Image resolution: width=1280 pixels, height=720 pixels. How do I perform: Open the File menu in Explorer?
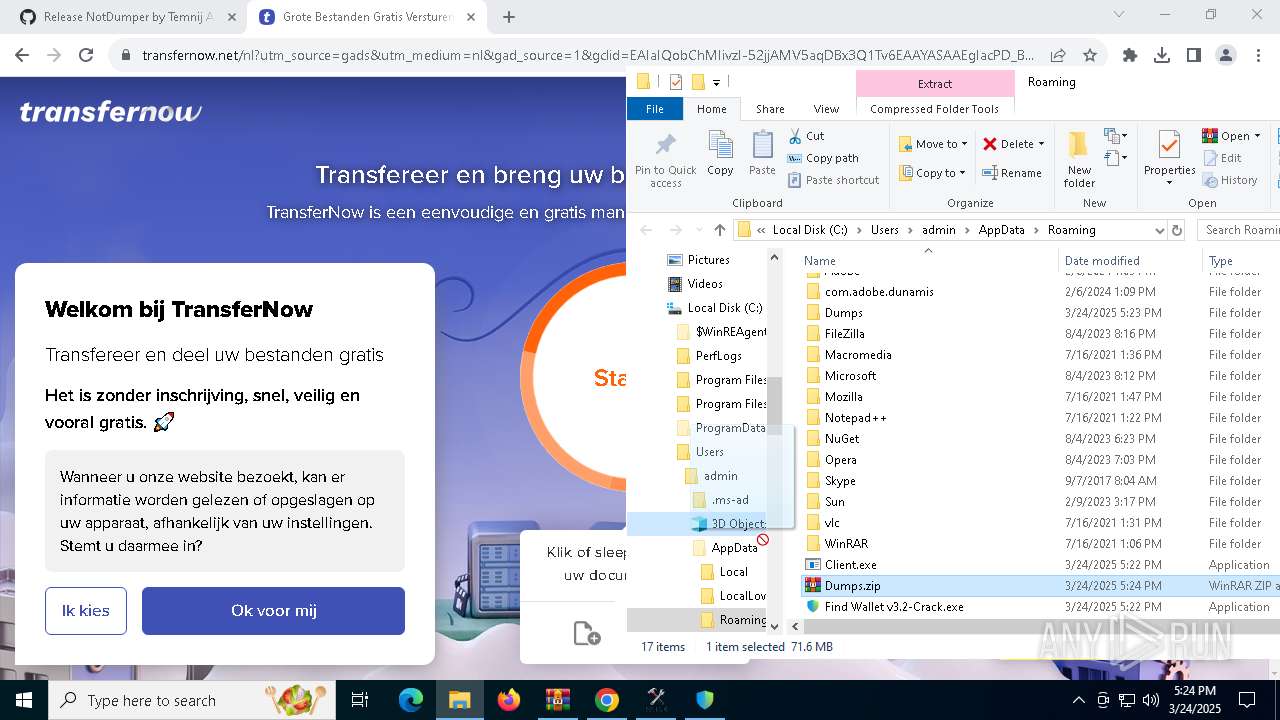[655, 109]
